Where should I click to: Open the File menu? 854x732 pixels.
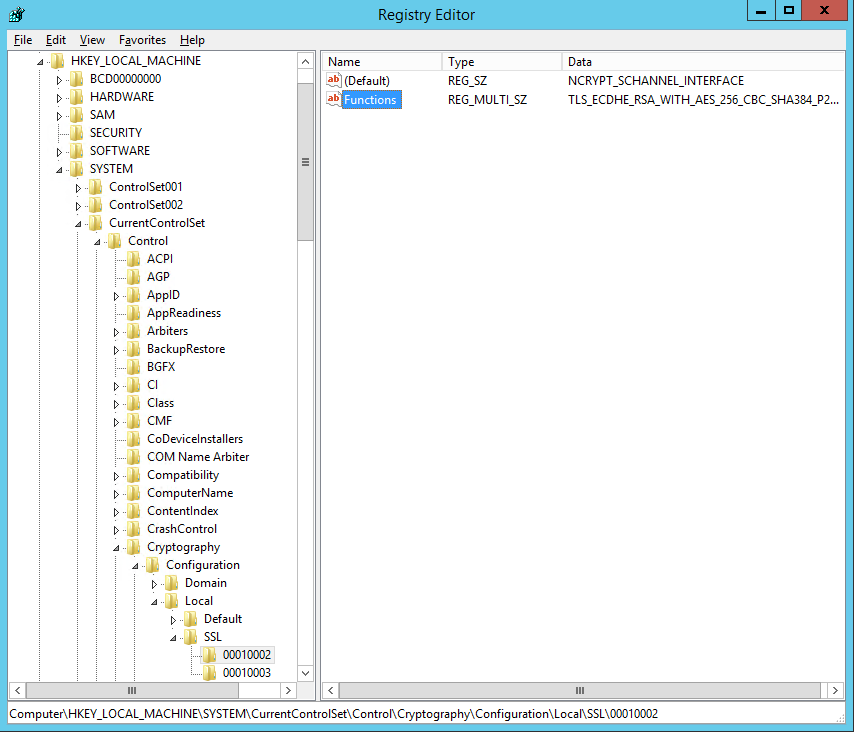coord(23,40)
